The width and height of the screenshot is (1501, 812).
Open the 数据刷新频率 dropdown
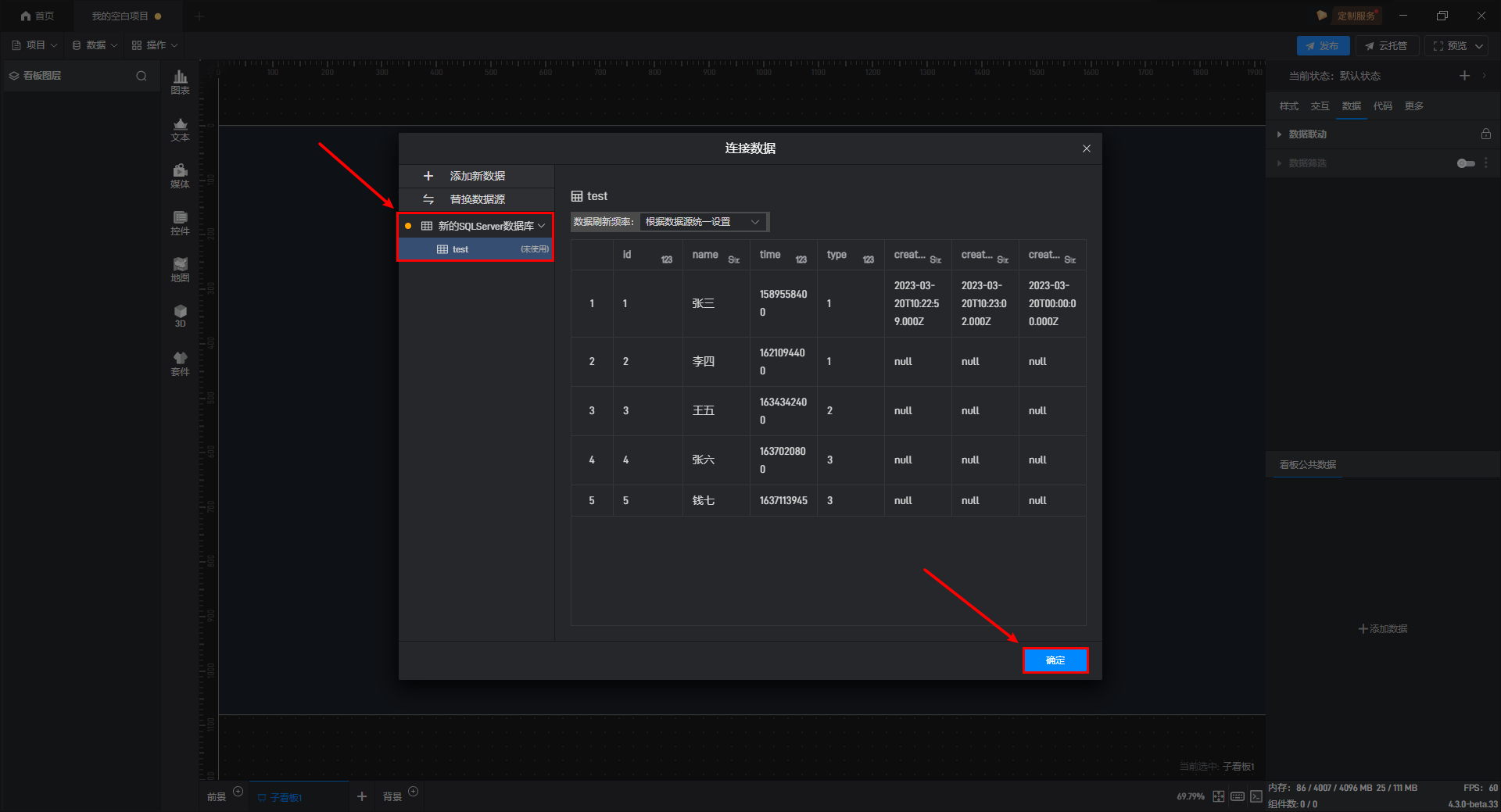tap(704, 222)
